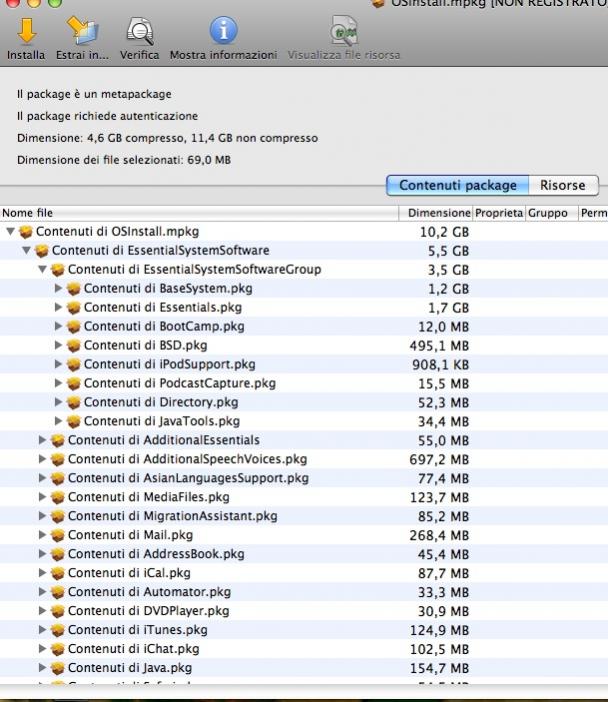Click package icon of OSInstall.mpkg row

(x=26, y=232)
